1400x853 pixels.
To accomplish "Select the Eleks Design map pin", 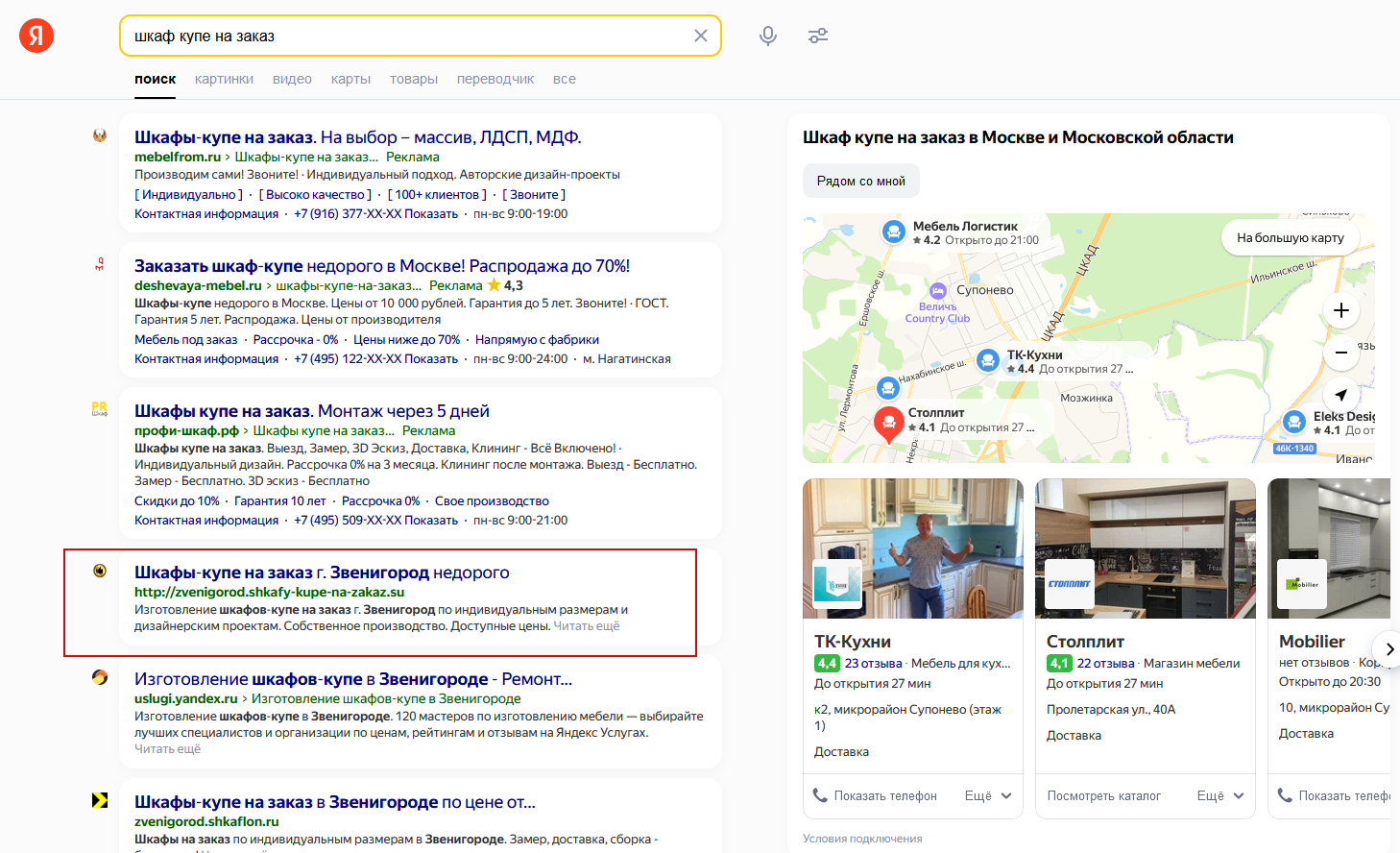I will (1294, 422).
